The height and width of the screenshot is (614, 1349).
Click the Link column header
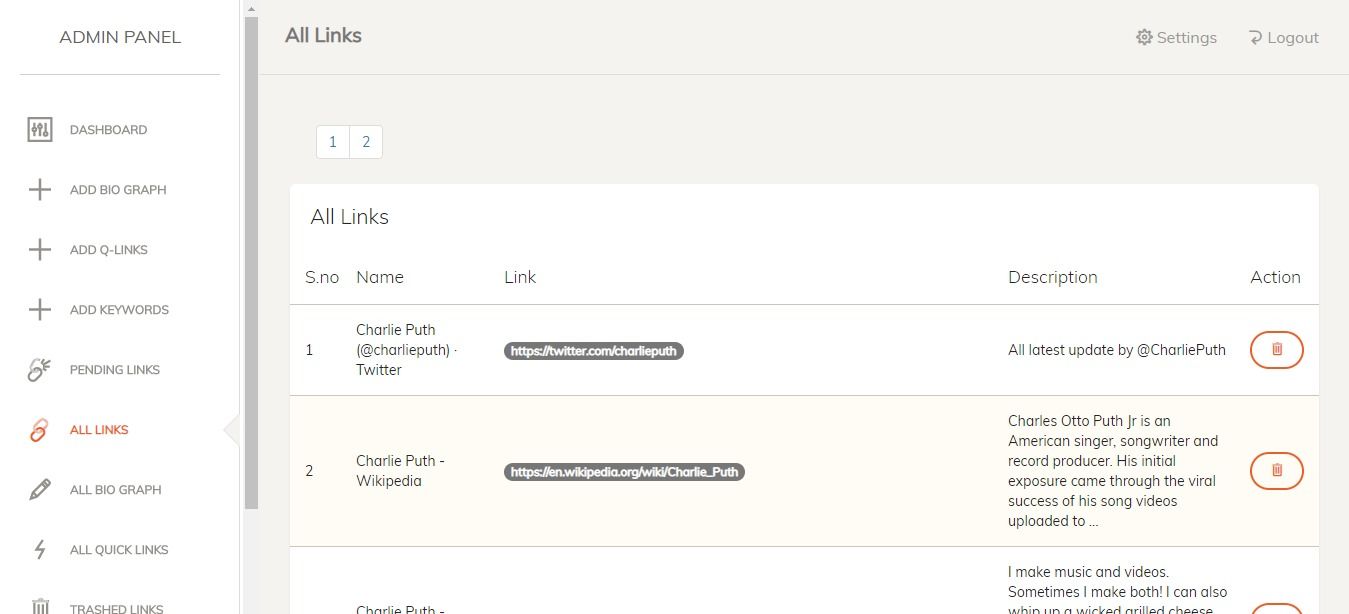520,277
